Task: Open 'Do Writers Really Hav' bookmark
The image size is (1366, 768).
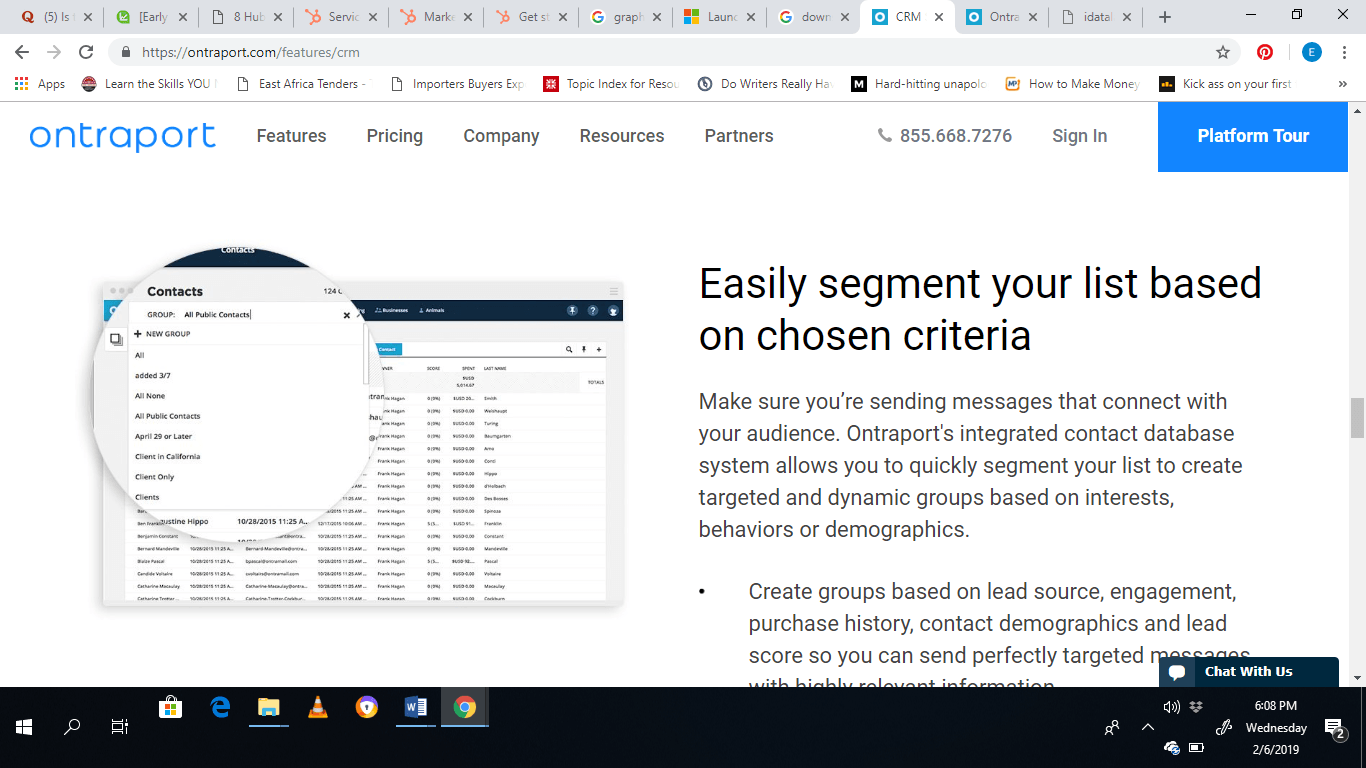Action: point(765,84)
